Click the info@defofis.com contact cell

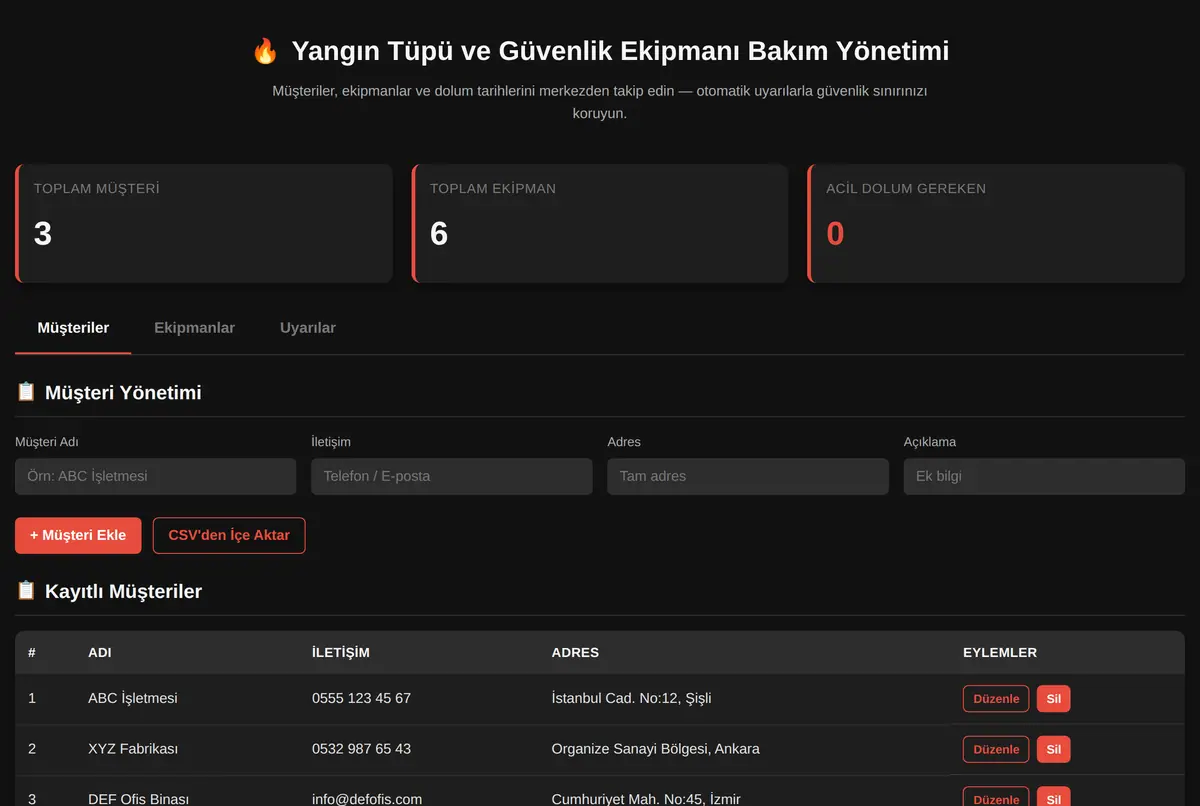click(367, 799)
